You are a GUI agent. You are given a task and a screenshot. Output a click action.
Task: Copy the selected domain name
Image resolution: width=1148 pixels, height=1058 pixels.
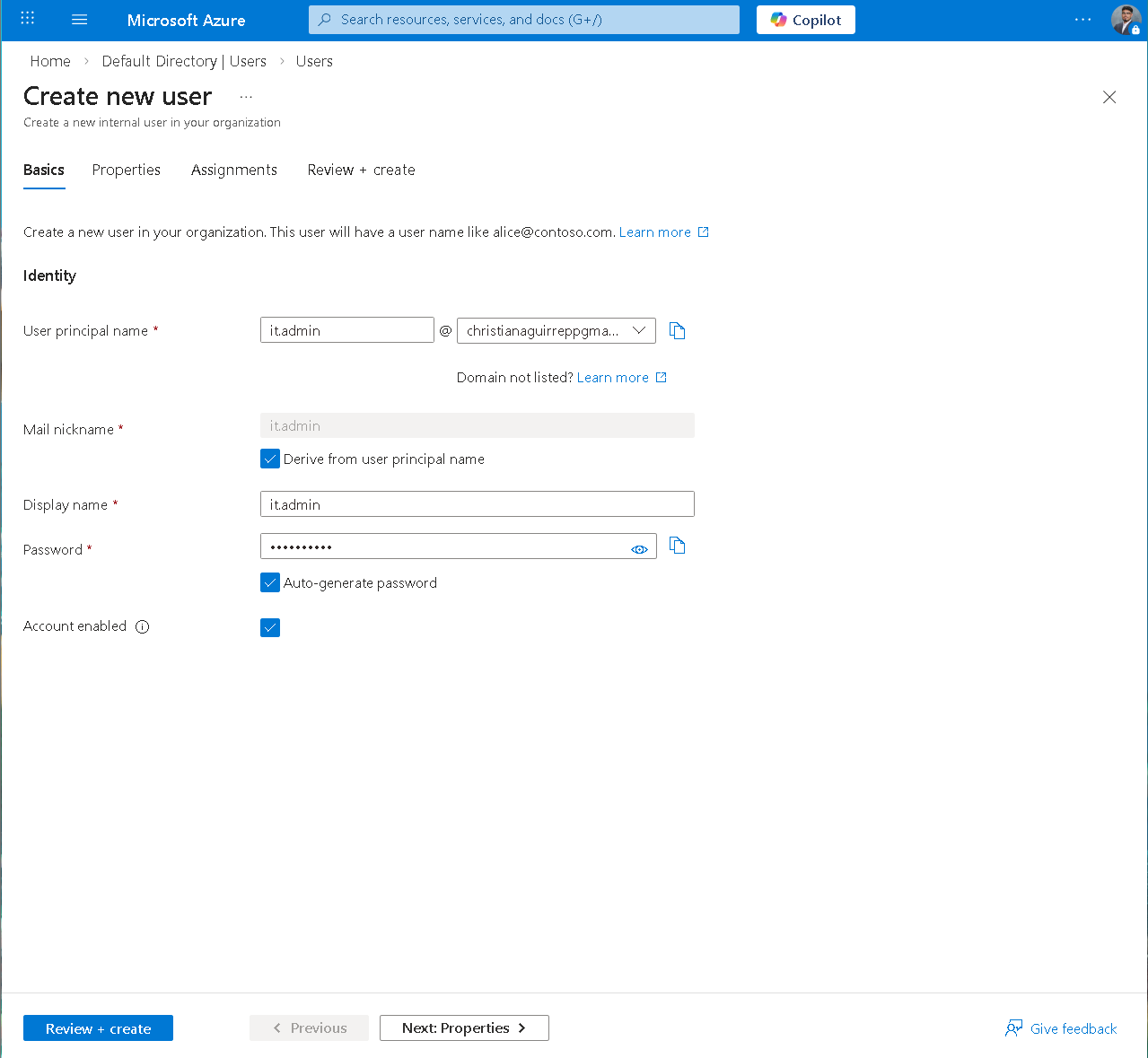(x=677, y=330)
